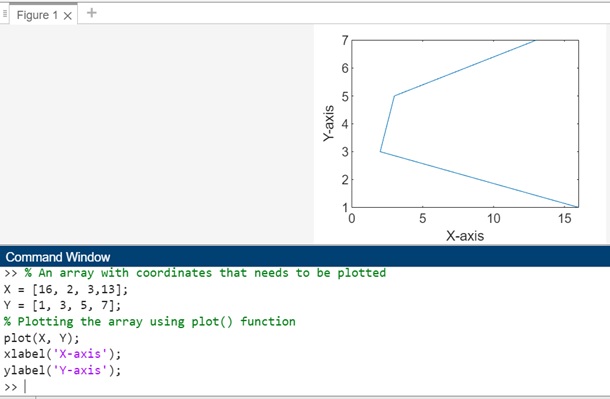Click the Command Window title bar
This screenshot has height=399, width=610.
coord(305,257)
